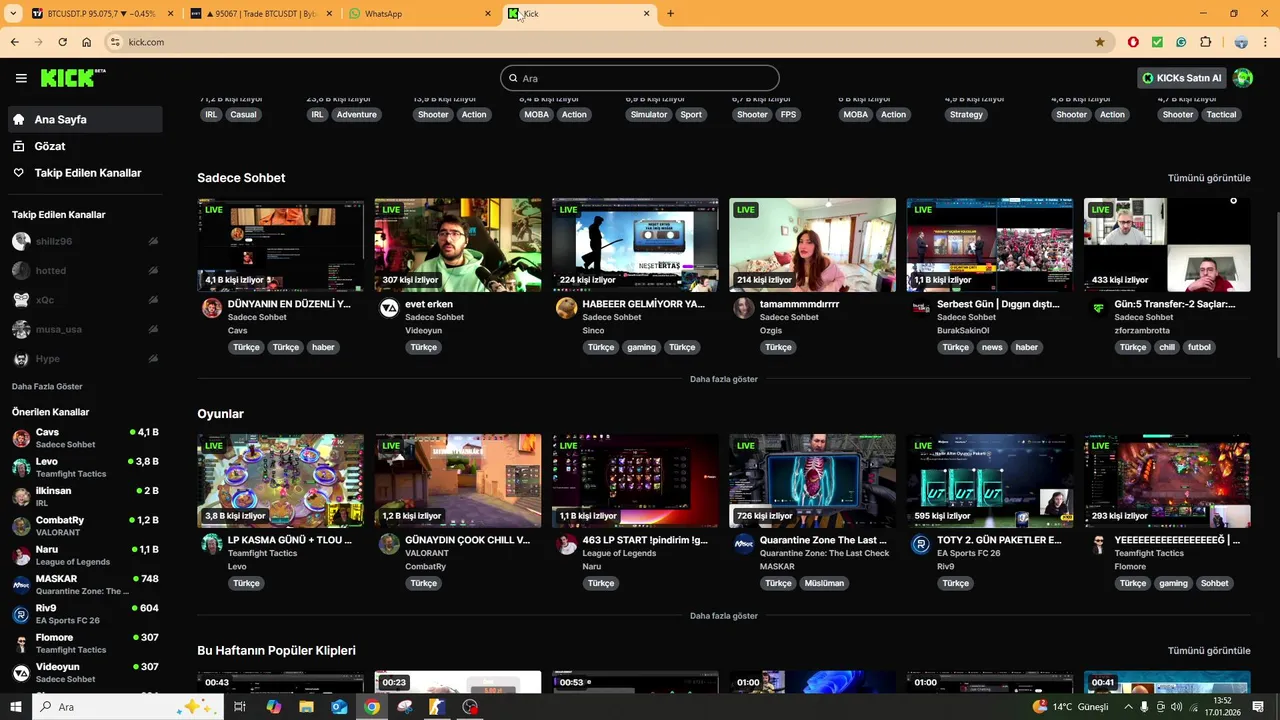Open the tab search dropdown arrow in Chrome

pyautogui.click(x=13, y=14)
